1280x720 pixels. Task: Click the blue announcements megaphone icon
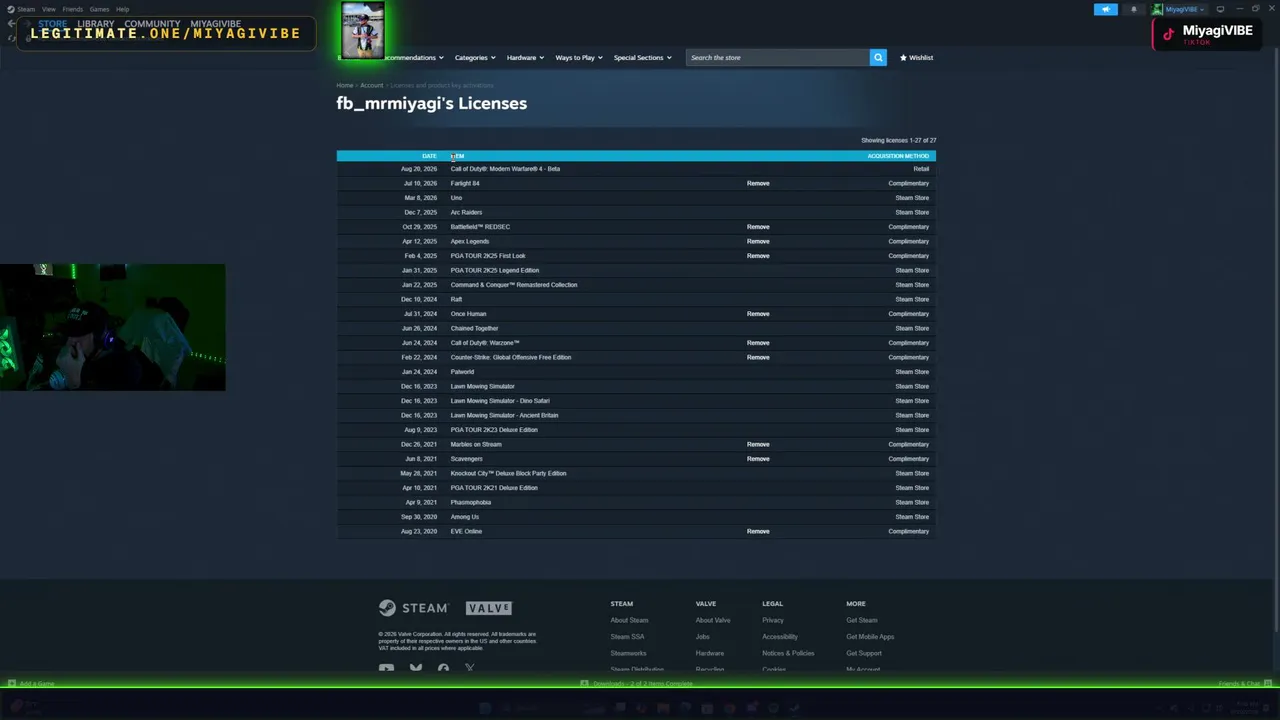[1105, 9]
